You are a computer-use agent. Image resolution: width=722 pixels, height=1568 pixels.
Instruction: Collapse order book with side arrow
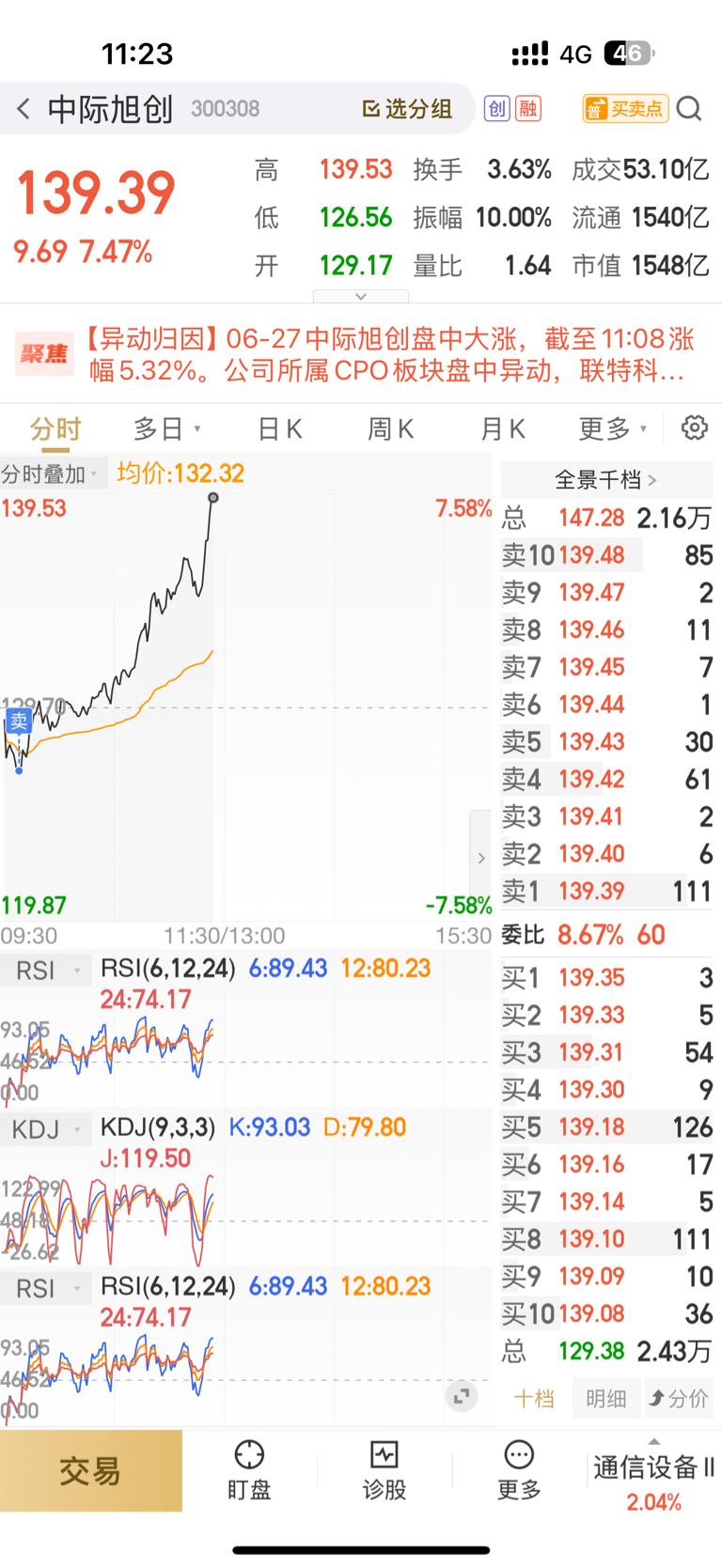[x=481, y=857]
